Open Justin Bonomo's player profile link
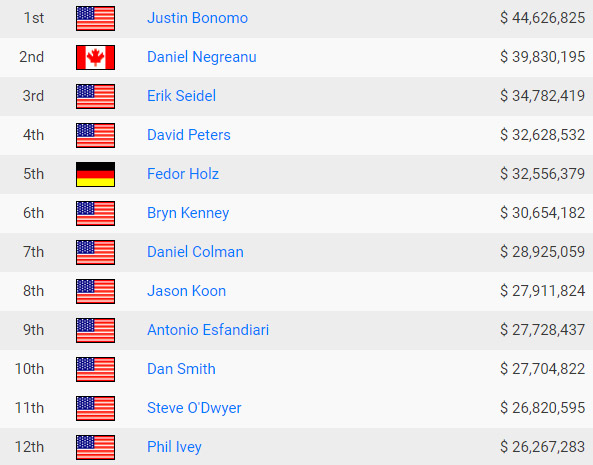Viewport: 593px width, 465px height. 197,18
